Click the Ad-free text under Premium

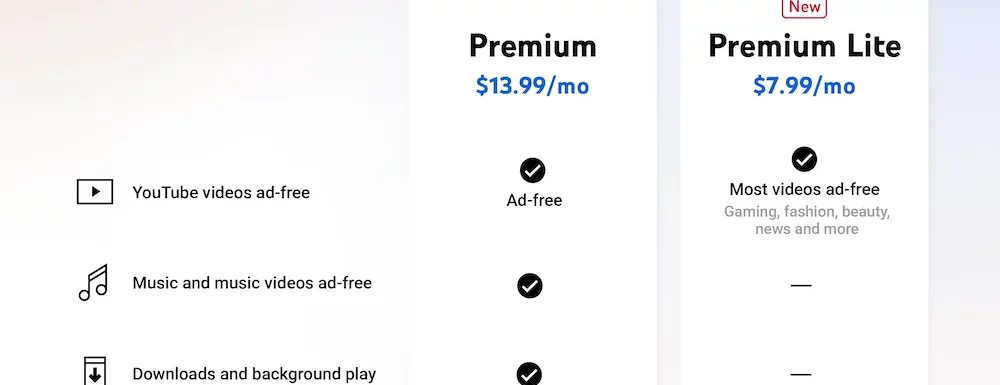point(534,201)
